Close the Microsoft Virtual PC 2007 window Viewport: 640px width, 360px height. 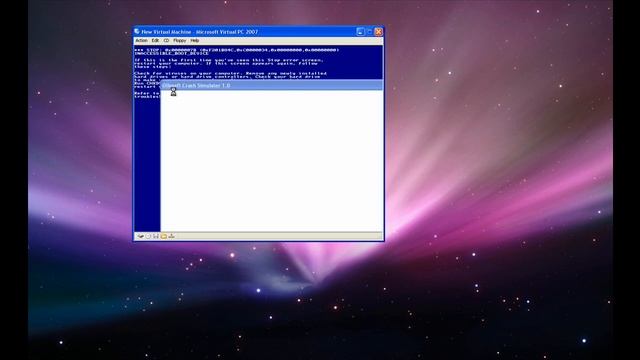378,31
